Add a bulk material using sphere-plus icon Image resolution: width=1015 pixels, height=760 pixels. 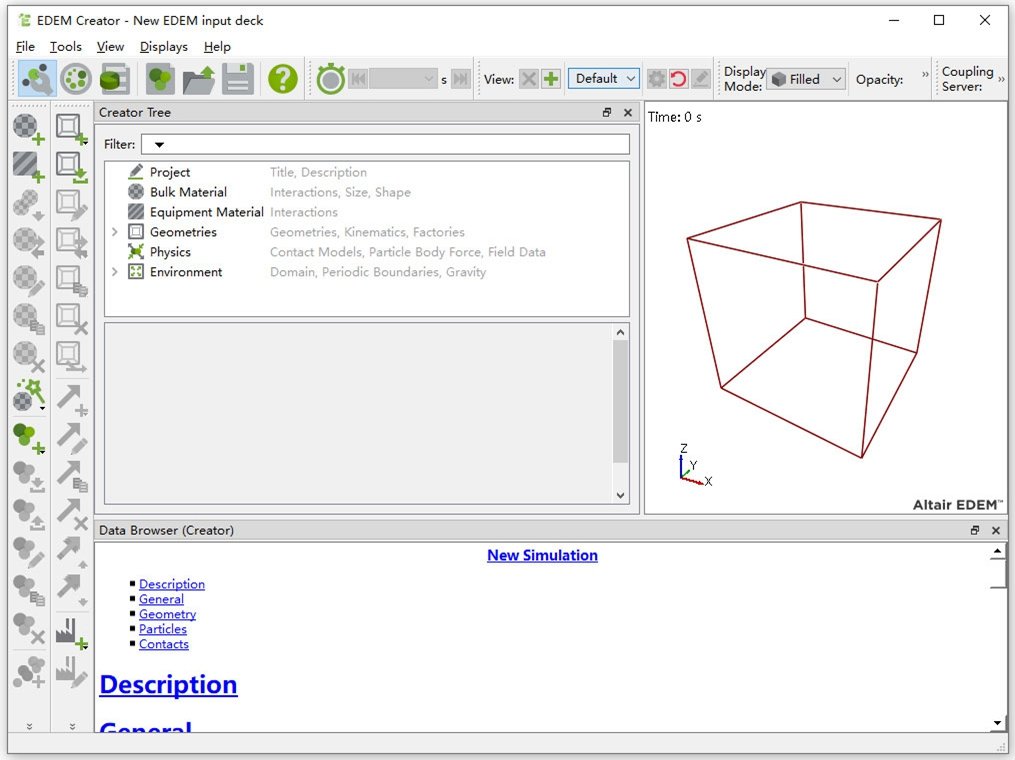coord(28,128)
